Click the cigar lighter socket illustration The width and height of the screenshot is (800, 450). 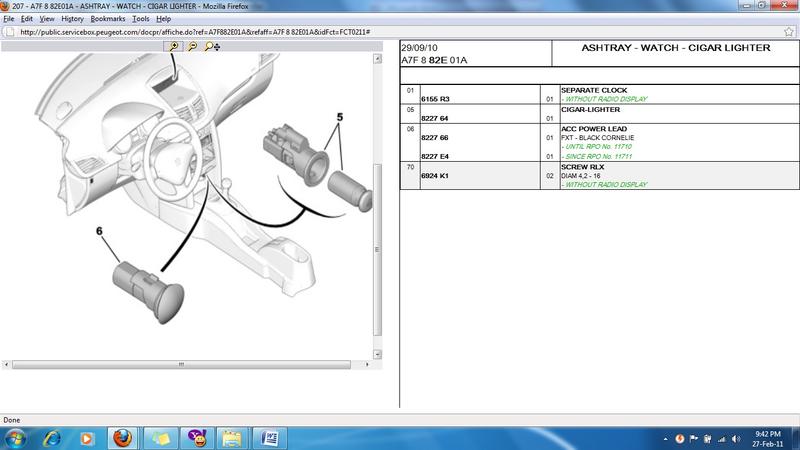click(x=297, y=156)
